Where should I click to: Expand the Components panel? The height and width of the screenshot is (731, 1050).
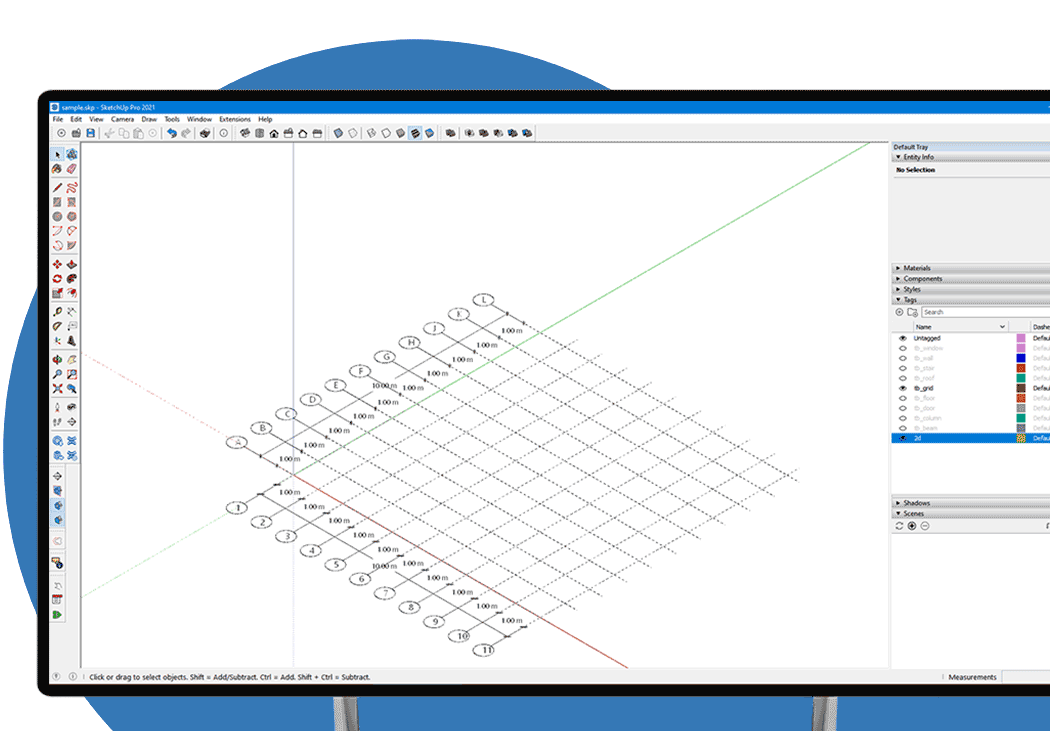coord(898,278)
